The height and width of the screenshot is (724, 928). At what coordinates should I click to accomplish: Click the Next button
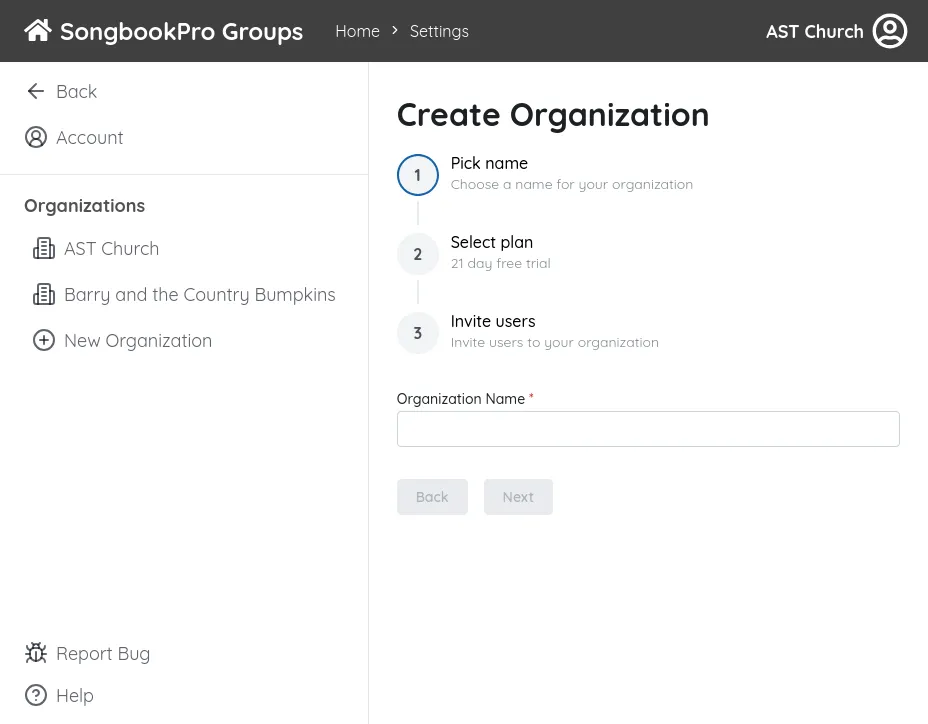coord(518,497)
